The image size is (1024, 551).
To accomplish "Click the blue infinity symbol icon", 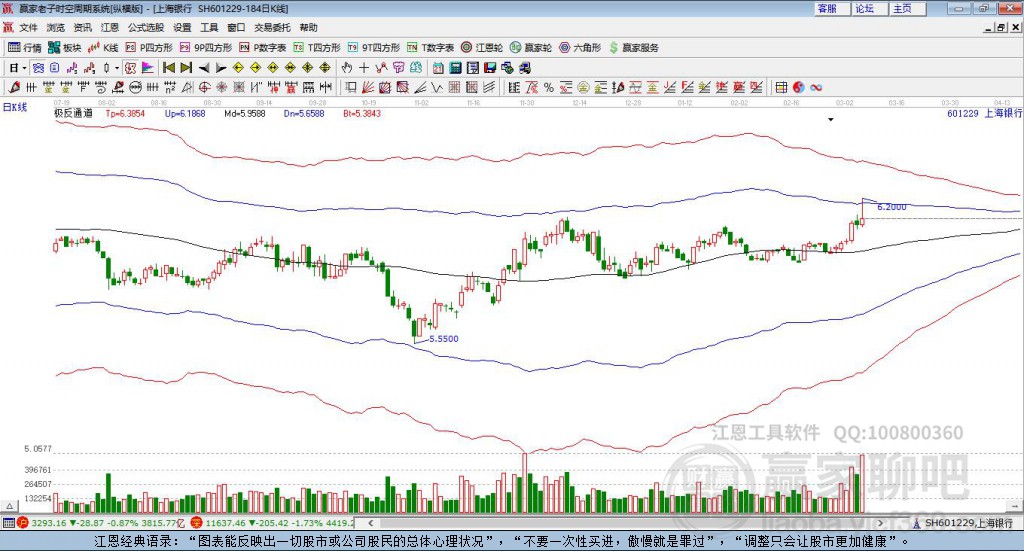I will pyautogui.click(x=816, y=87).
